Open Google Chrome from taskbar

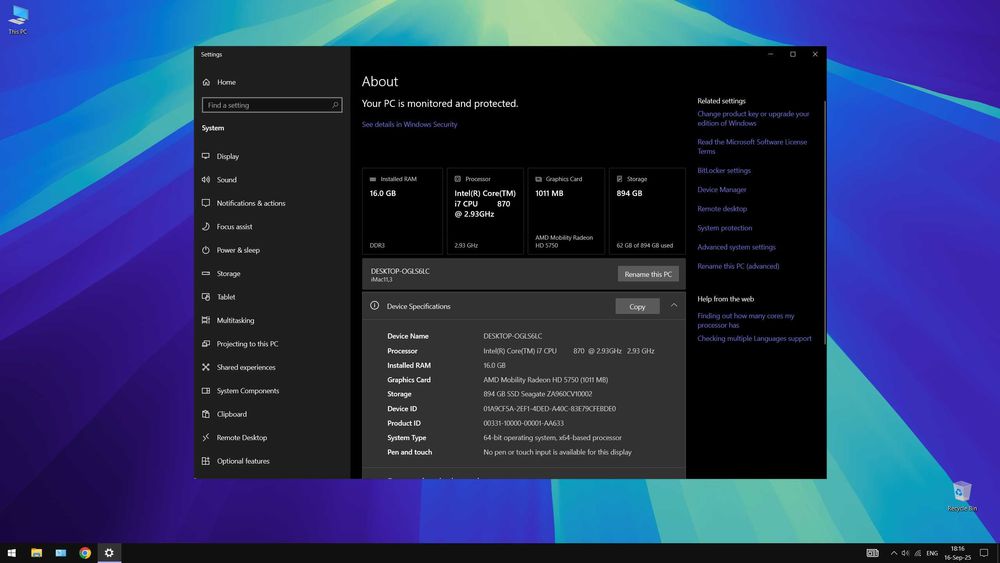[x=85, y=553]
